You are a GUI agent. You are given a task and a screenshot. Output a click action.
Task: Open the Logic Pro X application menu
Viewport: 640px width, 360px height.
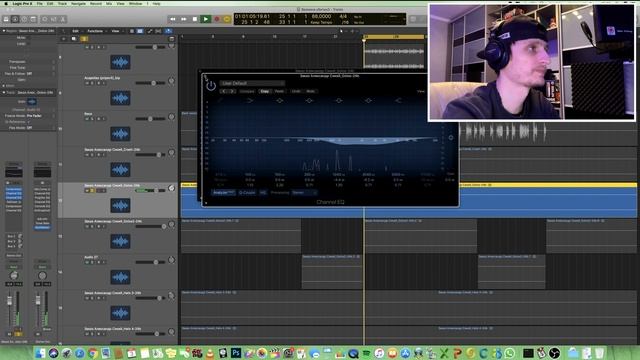(22, 3)
